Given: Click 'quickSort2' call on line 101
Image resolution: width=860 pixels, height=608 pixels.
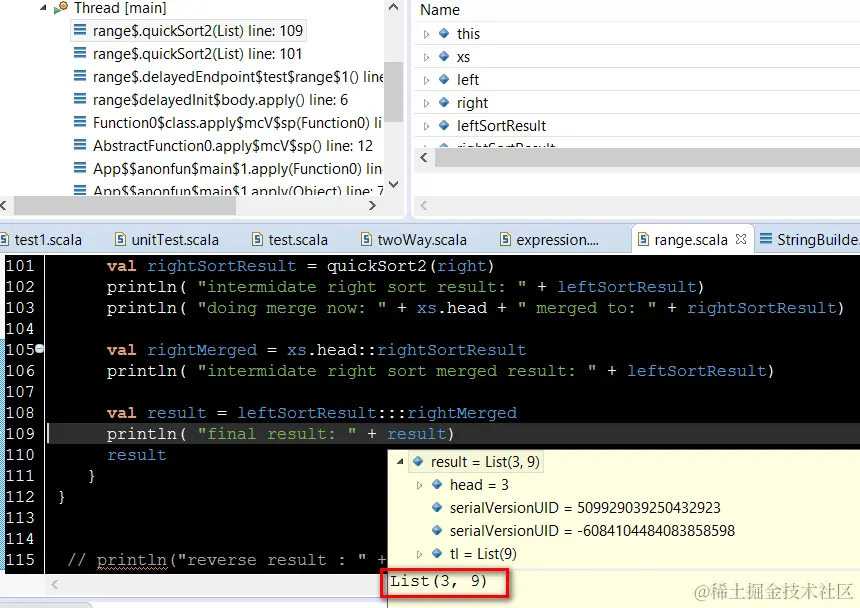Looking at the screenshot, I should tap(376, 266).
